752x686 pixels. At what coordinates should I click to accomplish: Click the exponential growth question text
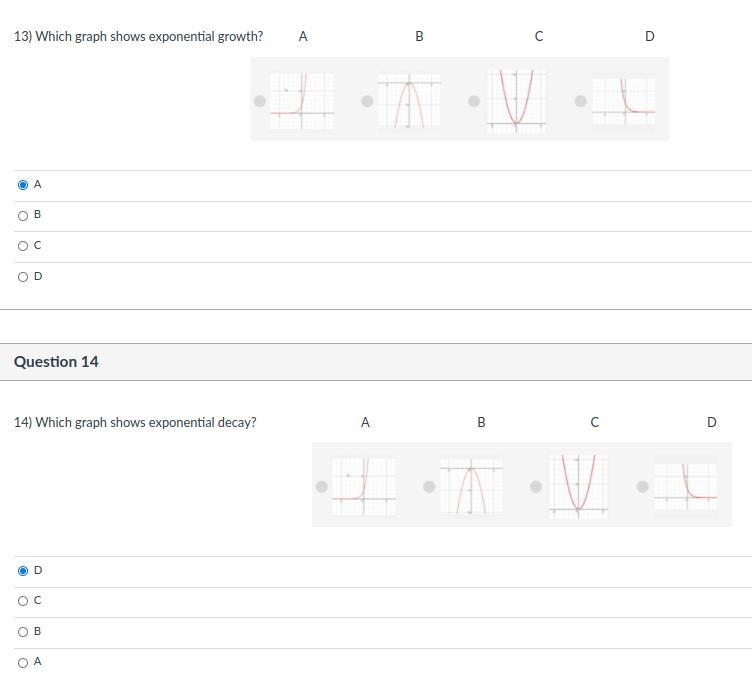coord(139,37)
